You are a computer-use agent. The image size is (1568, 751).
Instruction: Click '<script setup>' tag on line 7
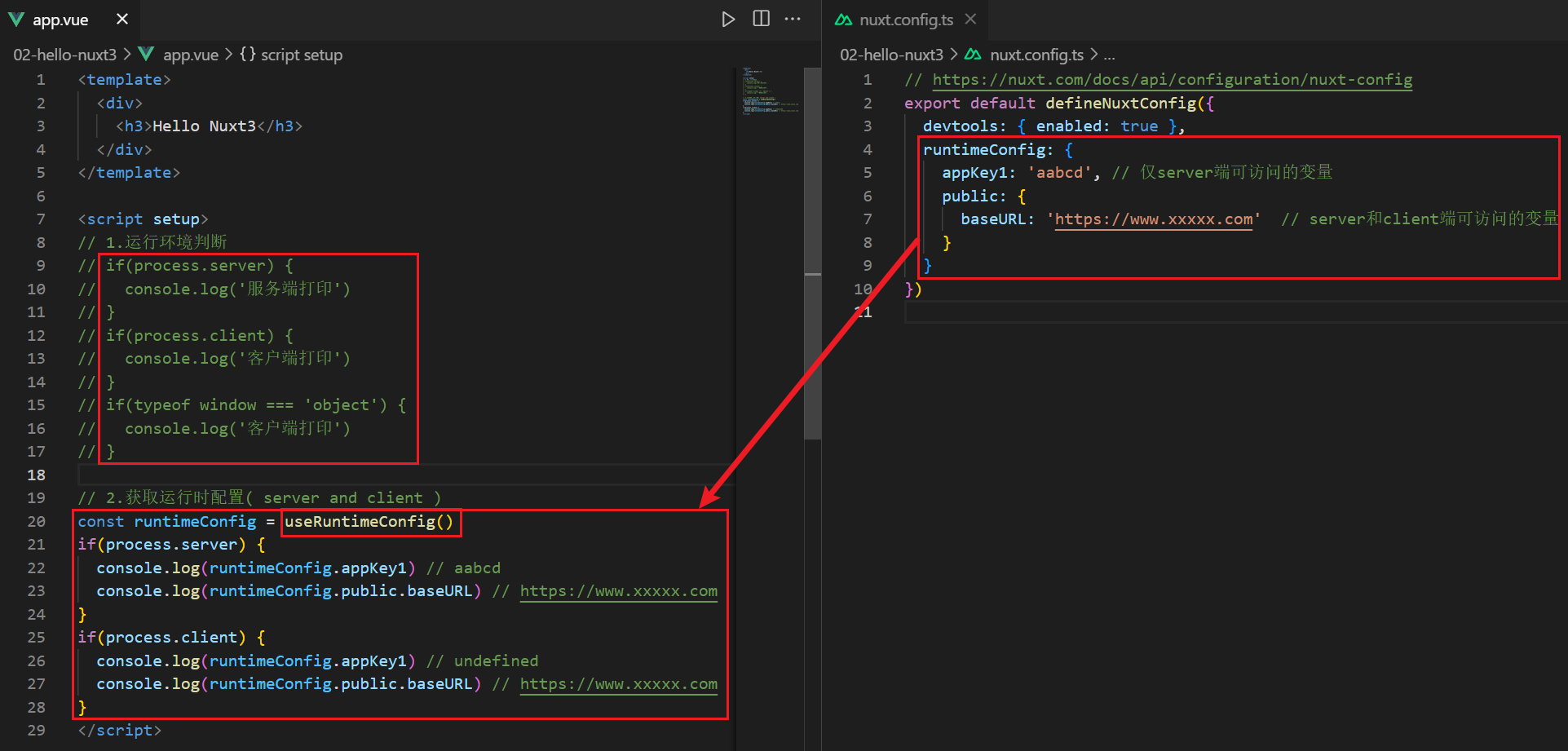pyautogui.click(x=144, y=219)
